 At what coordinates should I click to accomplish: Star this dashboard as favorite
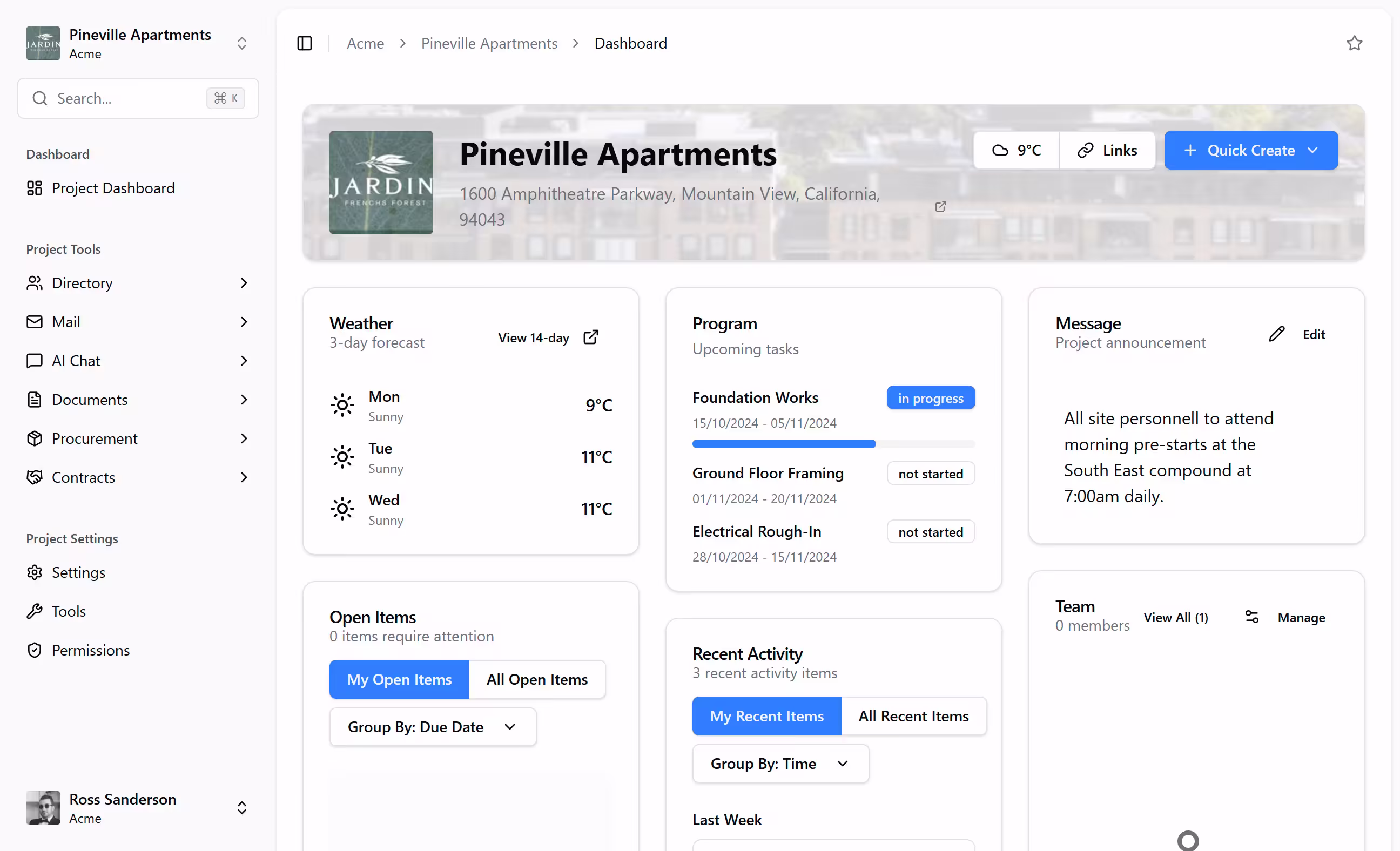pyautogui.click(x=1354, y=43)
